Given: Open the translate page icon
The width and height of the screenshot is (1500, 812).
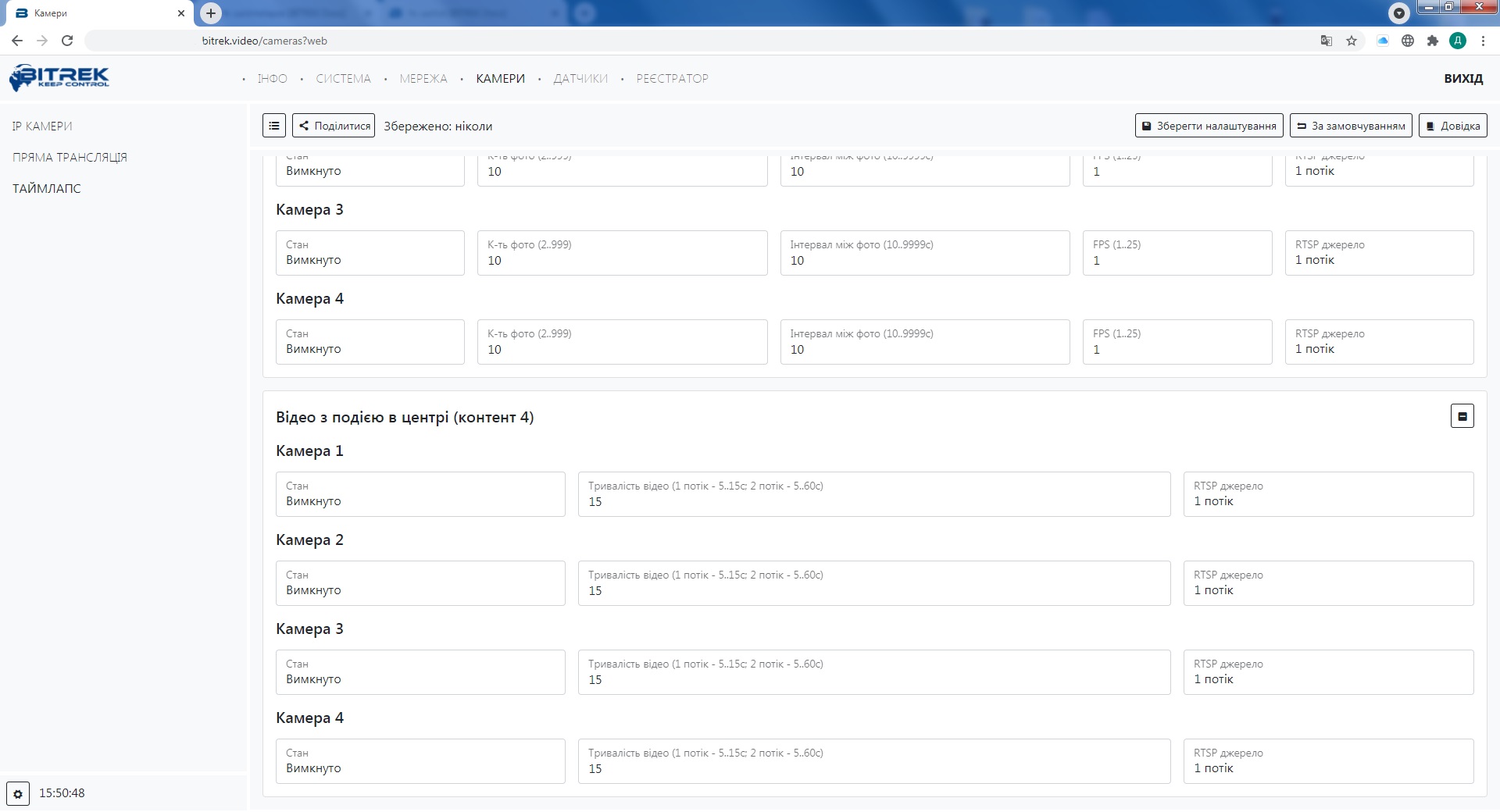Looking at the screenshot, I should [1326, 41].
